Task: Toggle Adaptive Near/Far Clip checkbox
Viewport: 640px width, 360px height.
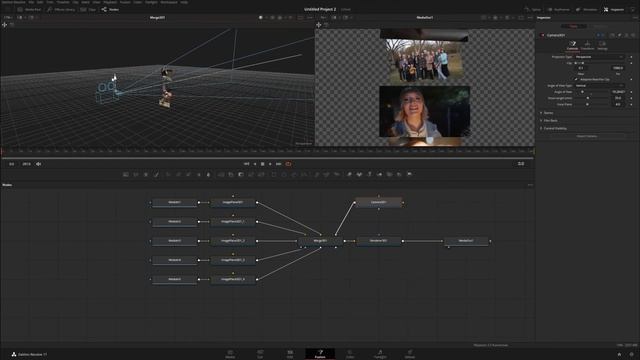Action: tap(576, 80)
